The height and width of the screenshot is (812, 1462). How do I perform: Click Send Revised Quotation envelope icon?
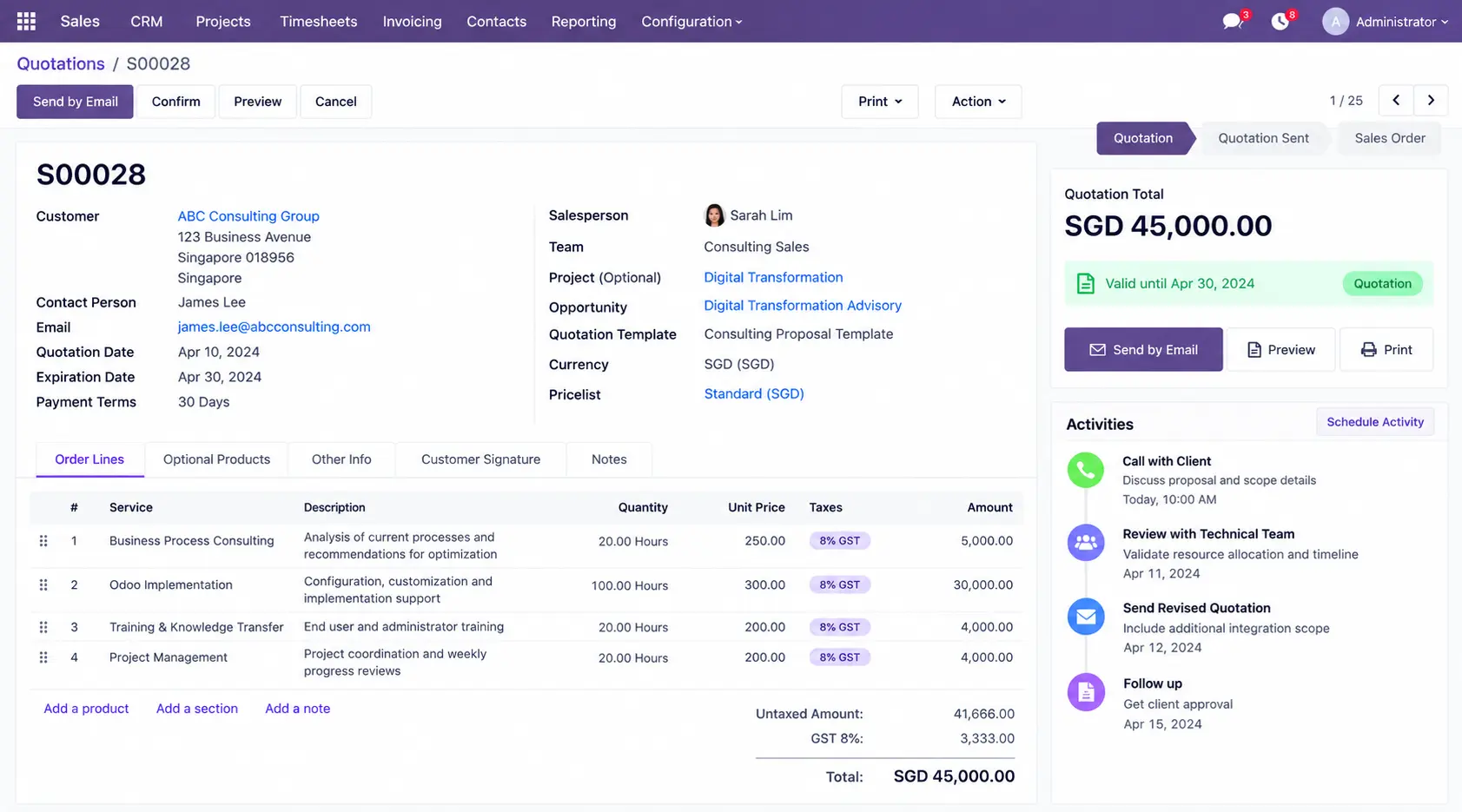click(1086, 617)
